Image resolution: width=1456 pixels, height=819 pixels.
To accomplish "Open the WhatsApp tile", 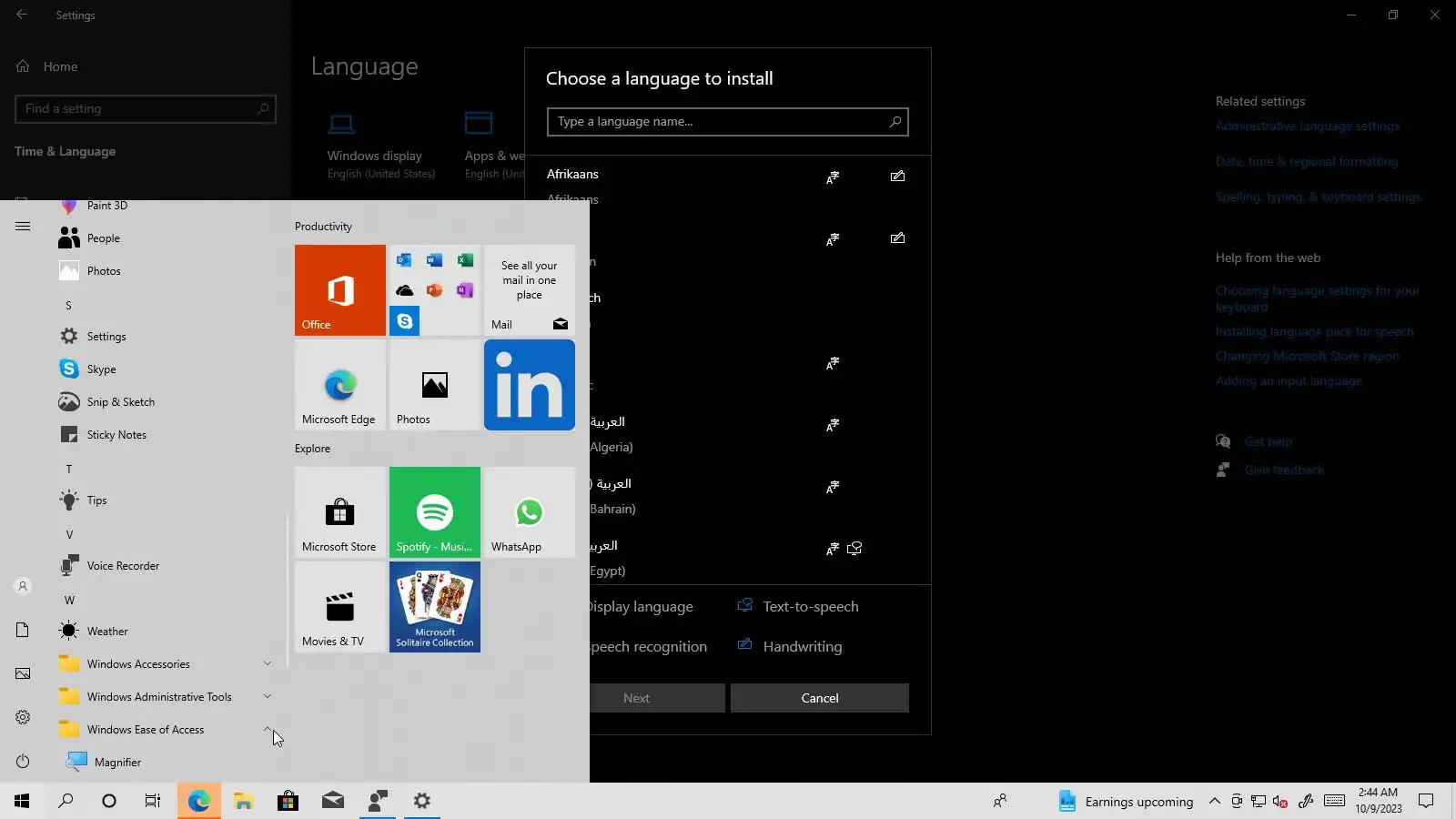I will pos(530,512).
